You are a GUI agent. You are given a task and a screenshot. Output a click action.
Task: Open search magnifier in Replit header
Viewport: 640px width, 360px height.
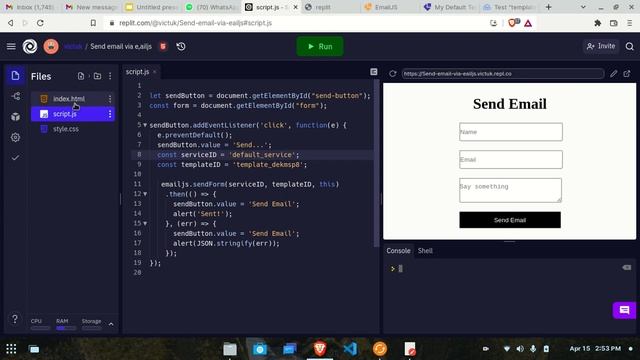[x=629, y=47]
